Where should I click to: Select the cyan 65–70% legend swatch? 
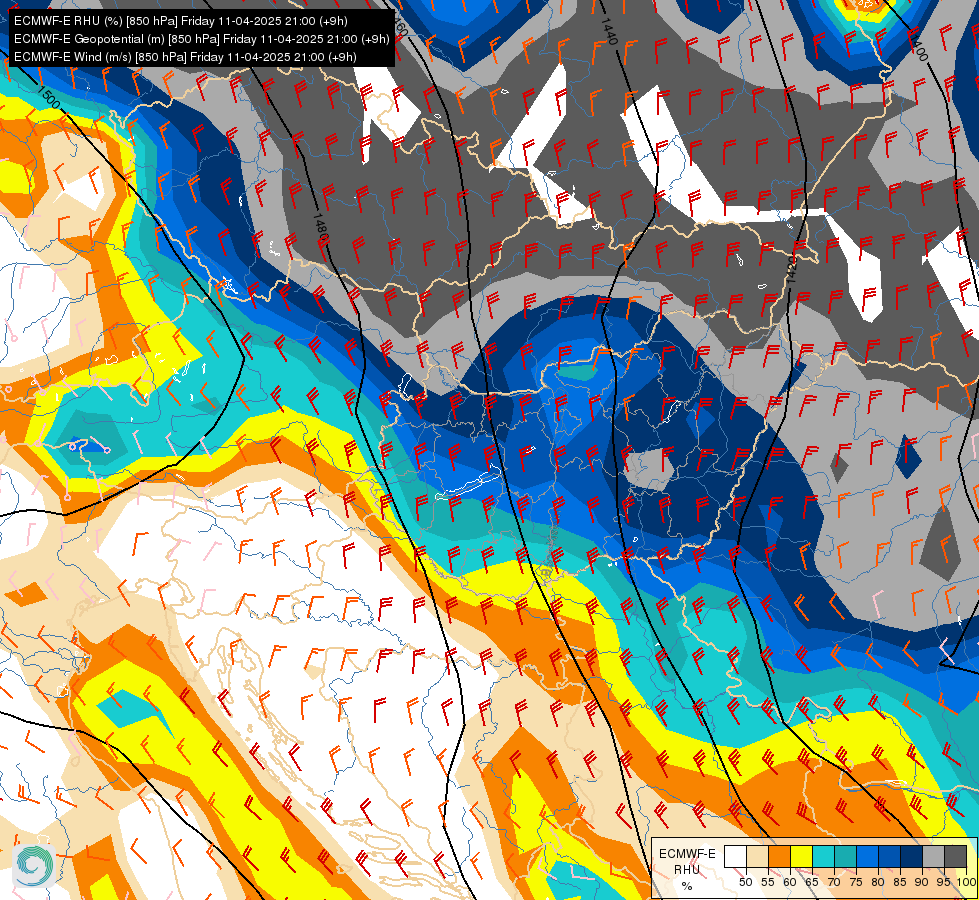824,856
